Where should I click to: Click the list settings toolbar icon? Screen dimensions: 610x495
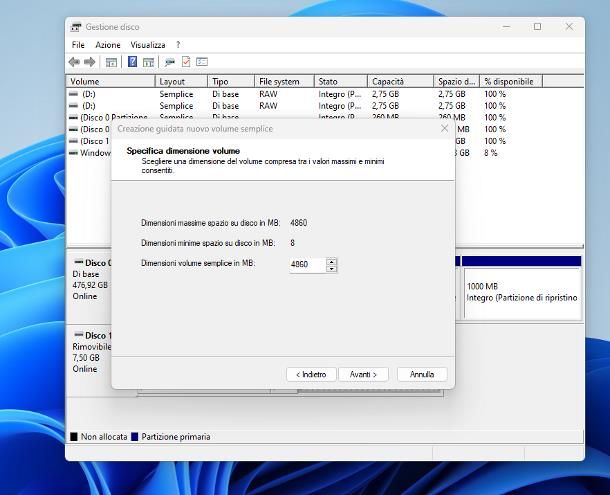(x=202, y=61)
